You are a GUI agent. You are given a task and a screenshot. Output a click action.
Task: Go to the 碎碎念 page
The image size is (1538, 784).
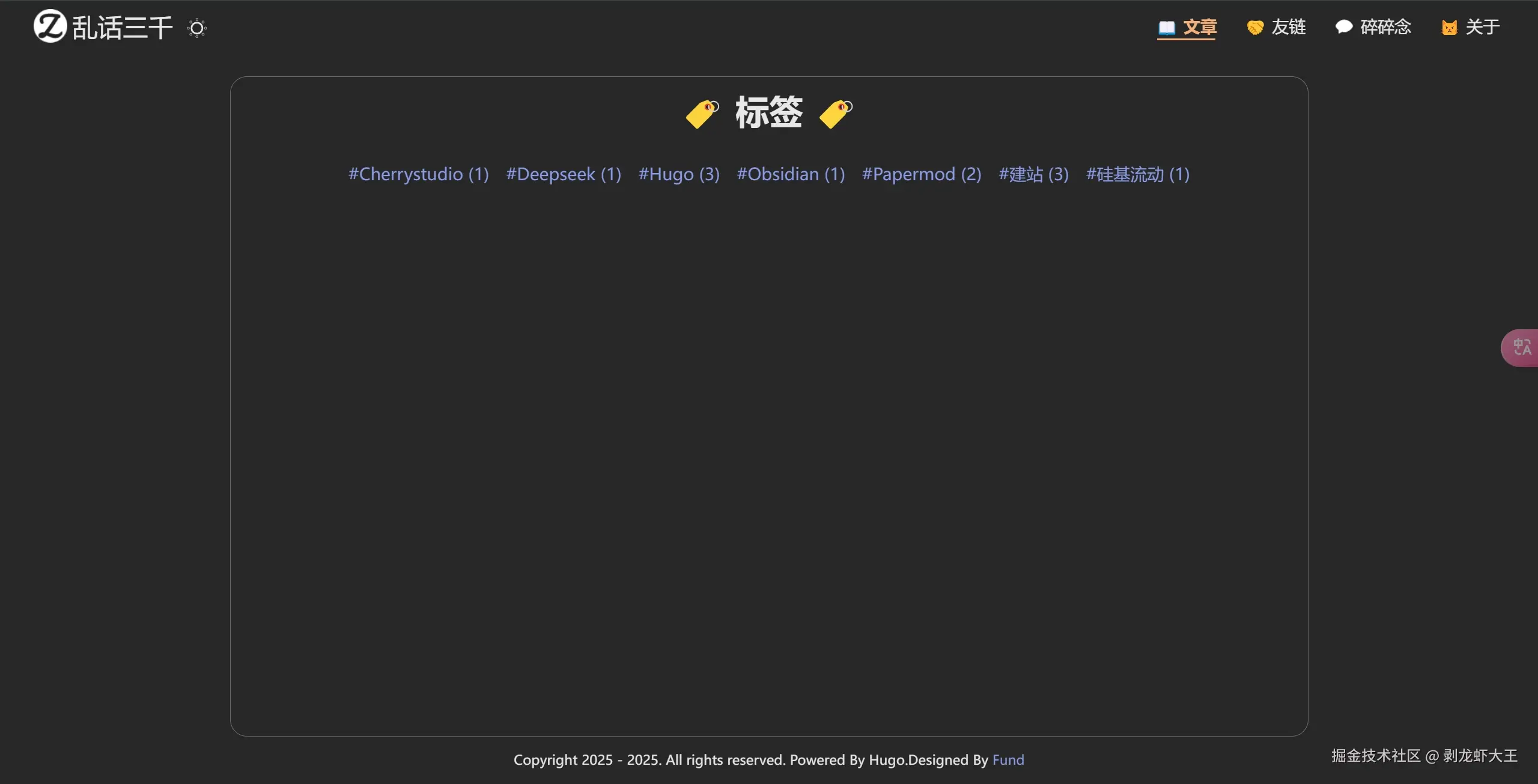tap(1385, 27)
